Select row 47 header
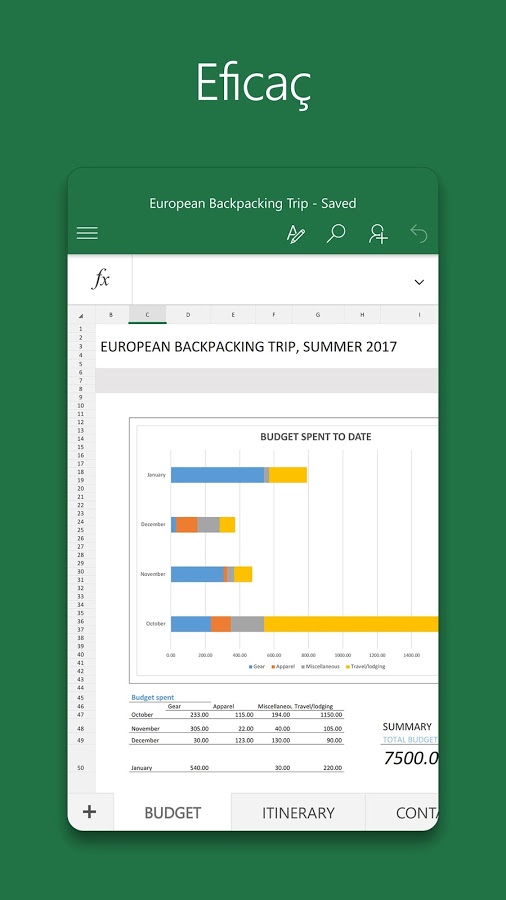Image resolution: width=506 pixels, height=900 pixels. click(81, 715)
